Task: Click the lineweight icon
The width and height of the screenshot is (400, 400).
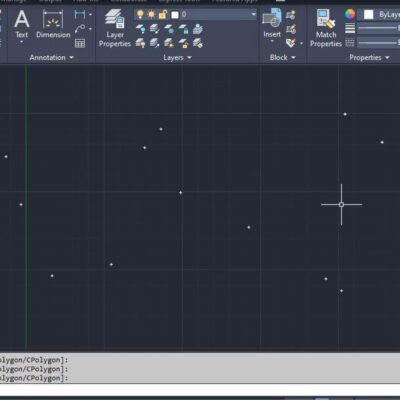Action: pyautogui.click(x=350, y=28)
